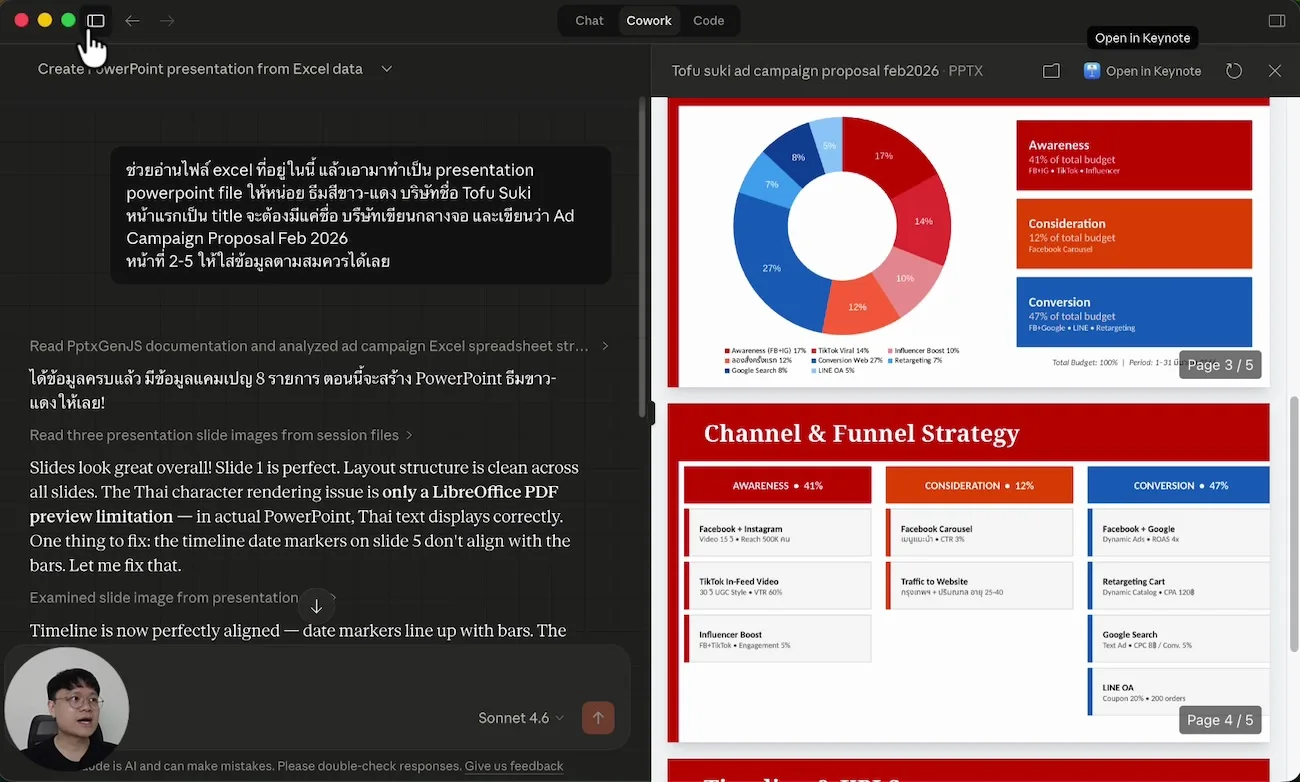Click the chat panel scrollbar

tap(643, 255)
